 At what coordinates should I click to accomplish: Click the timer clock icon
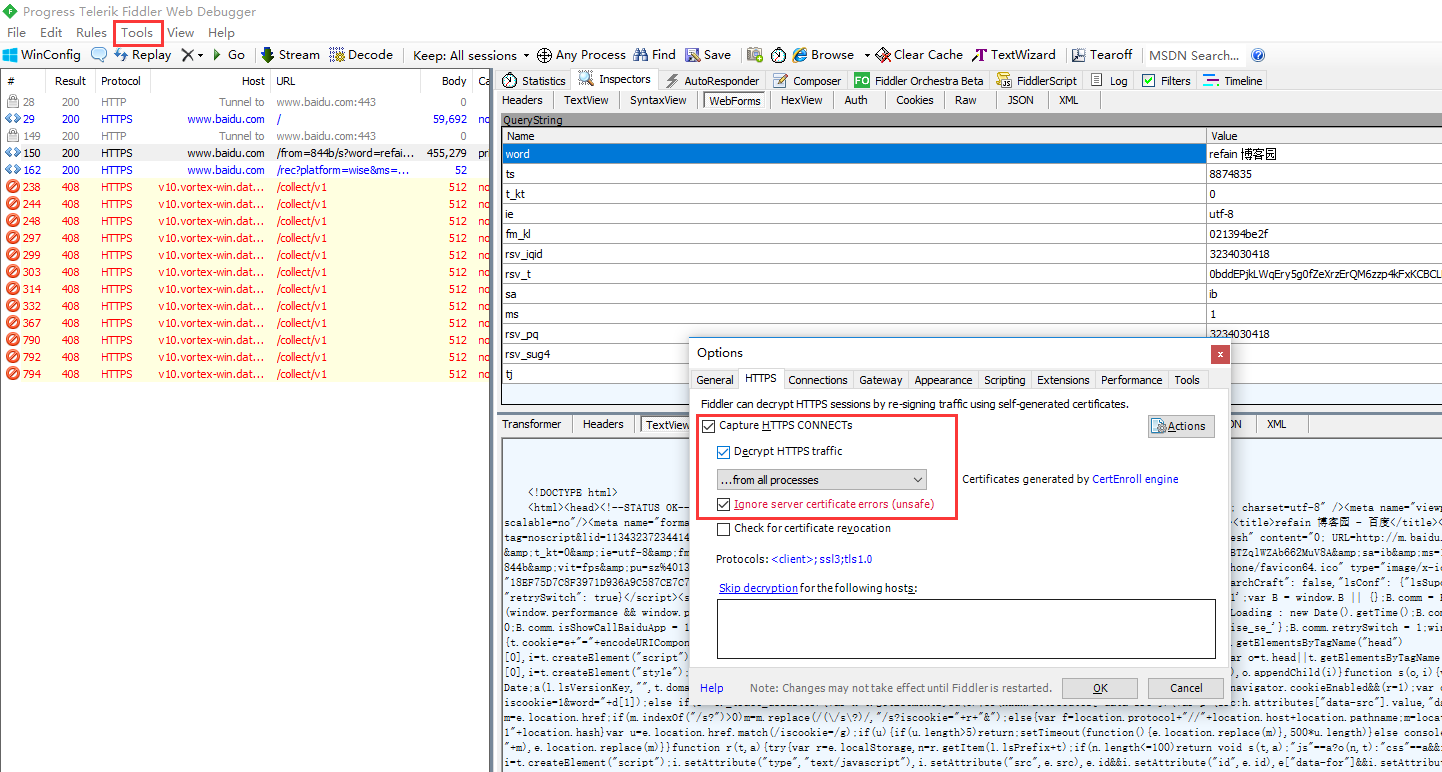(778, 55)
